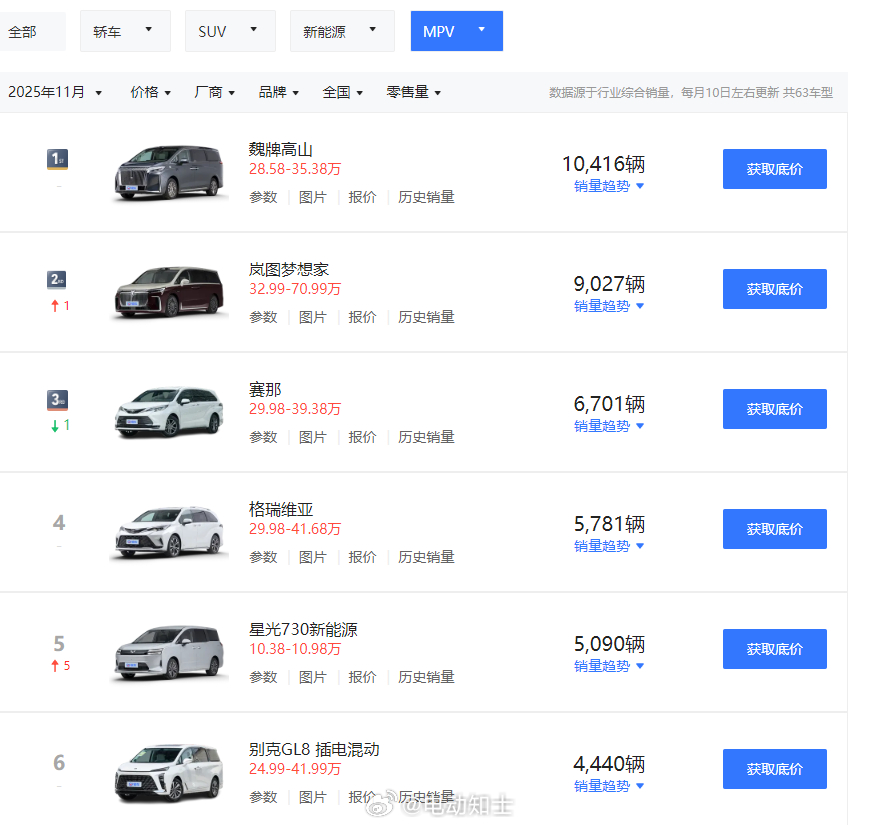The height and width of the screenshot is (825, 883).
Task: Select the 全部 category tab
Action: coord(32,32)
